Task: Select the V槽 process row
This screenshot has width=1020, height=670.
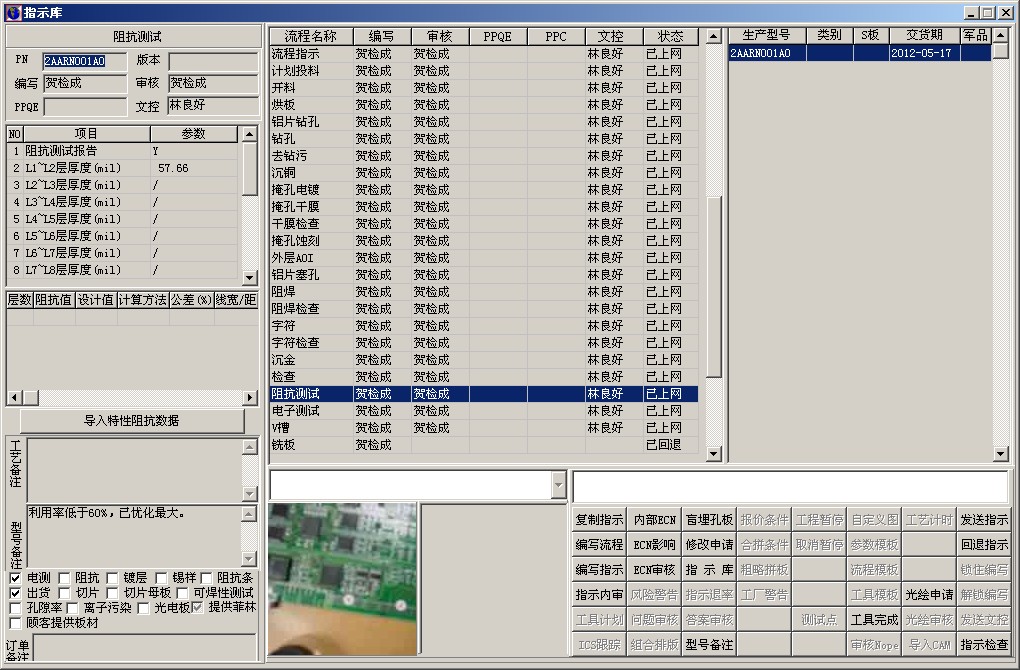Action: (x=483, y=428)
